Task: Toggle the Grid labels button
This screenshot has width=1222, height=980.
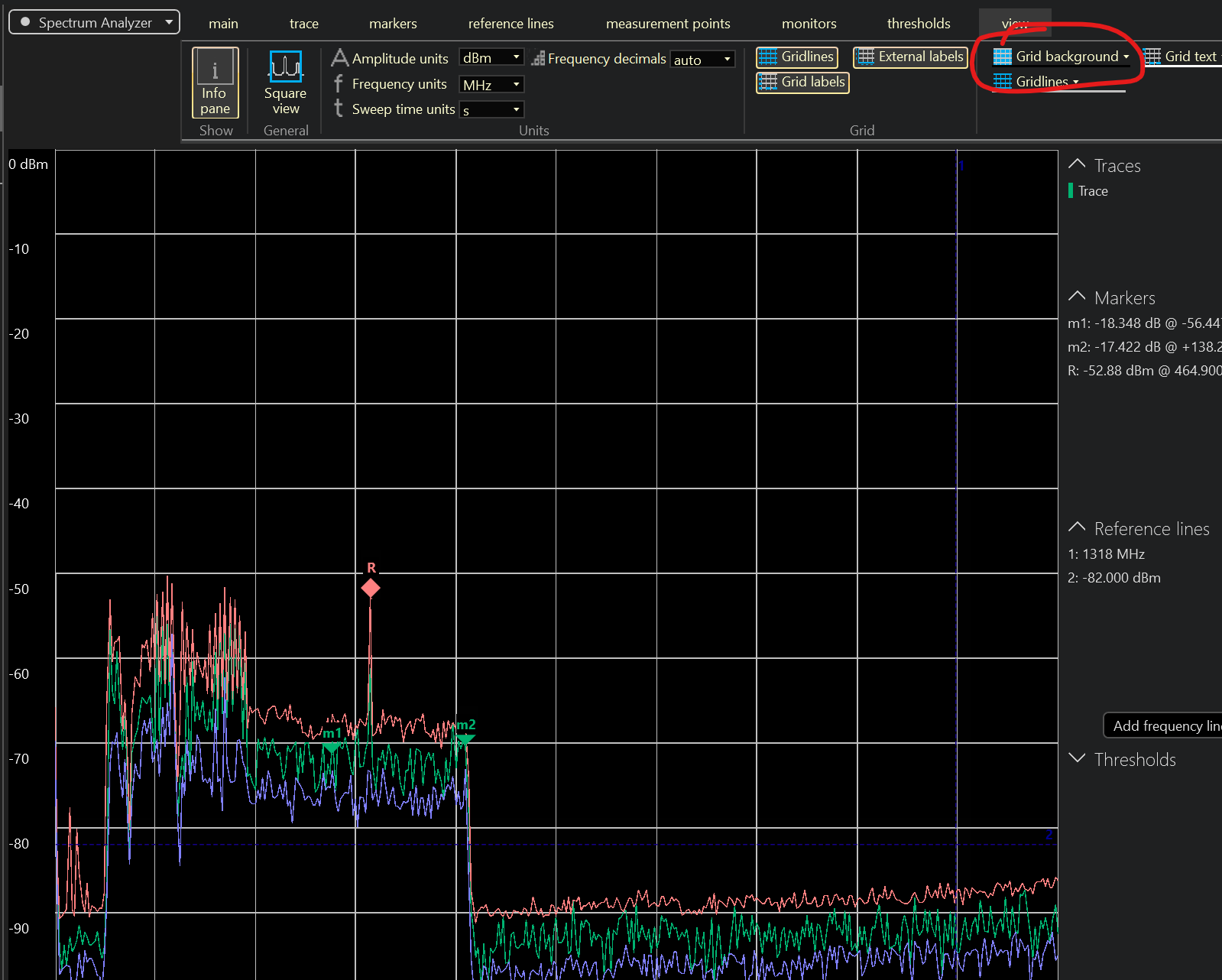Action: click(802, 83)
